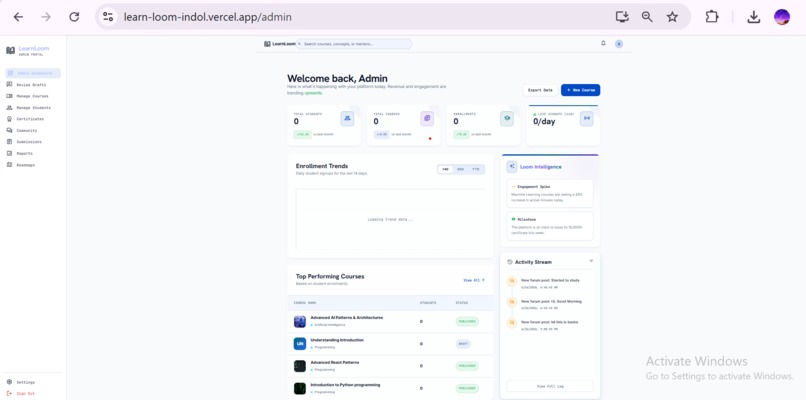The height and width of the screenshot is (400, 806).
Task: Click the Engagement Spike insight card
Action: click(x=550, y=193)
